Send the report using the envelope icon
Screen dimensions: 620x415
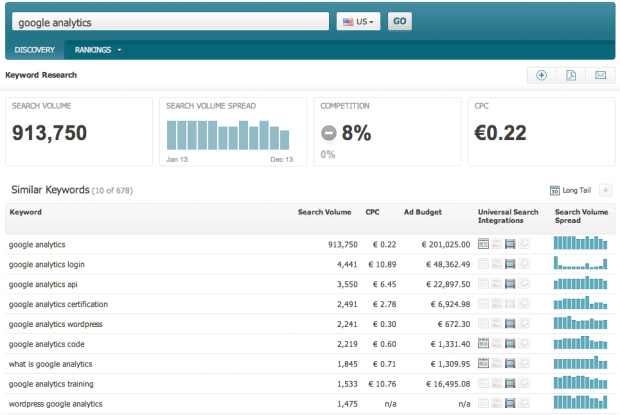point(600,75)
